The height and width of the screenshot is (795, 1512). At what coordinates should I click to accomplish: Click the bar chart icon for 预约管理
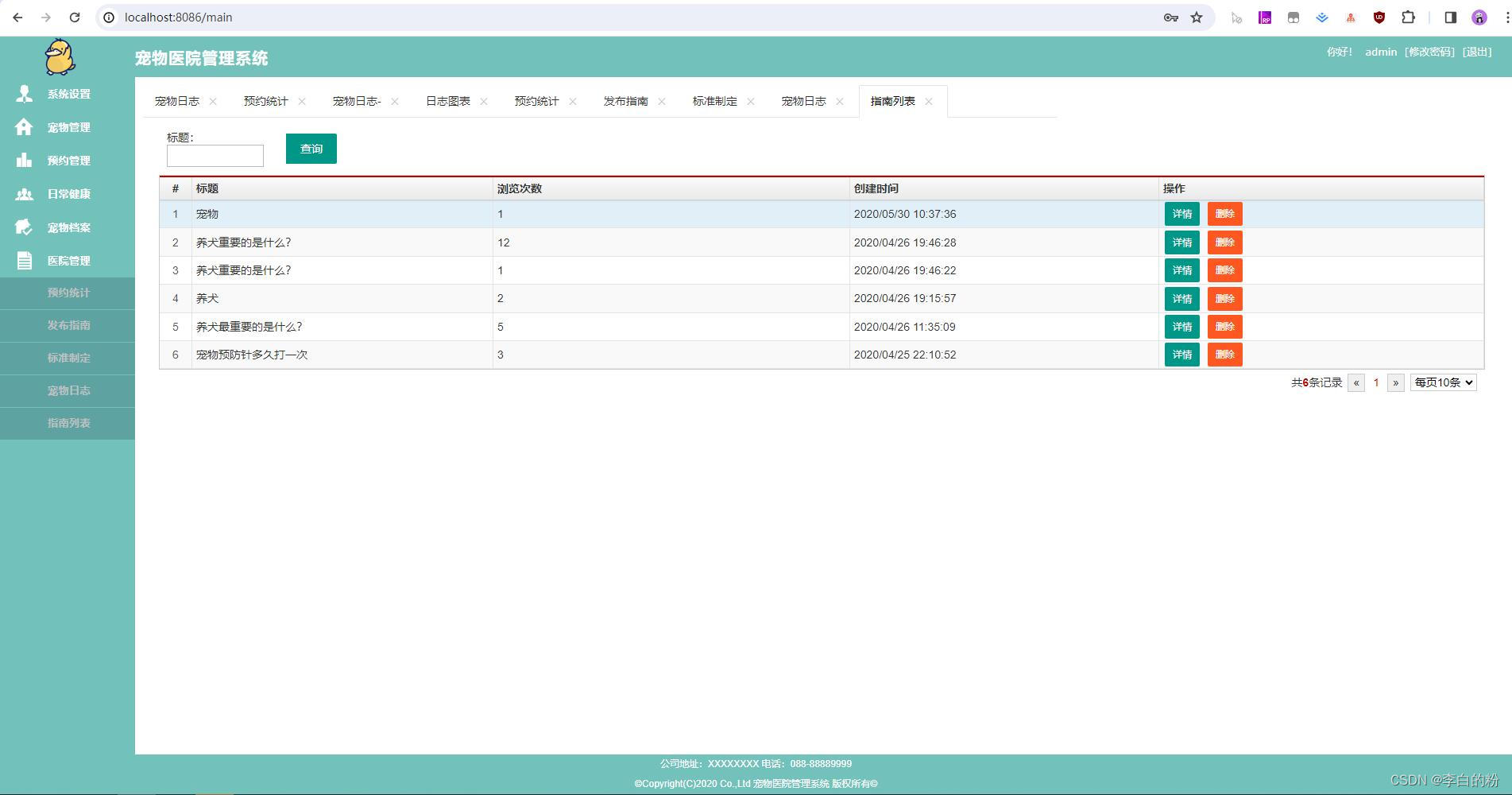coord(24,160)
